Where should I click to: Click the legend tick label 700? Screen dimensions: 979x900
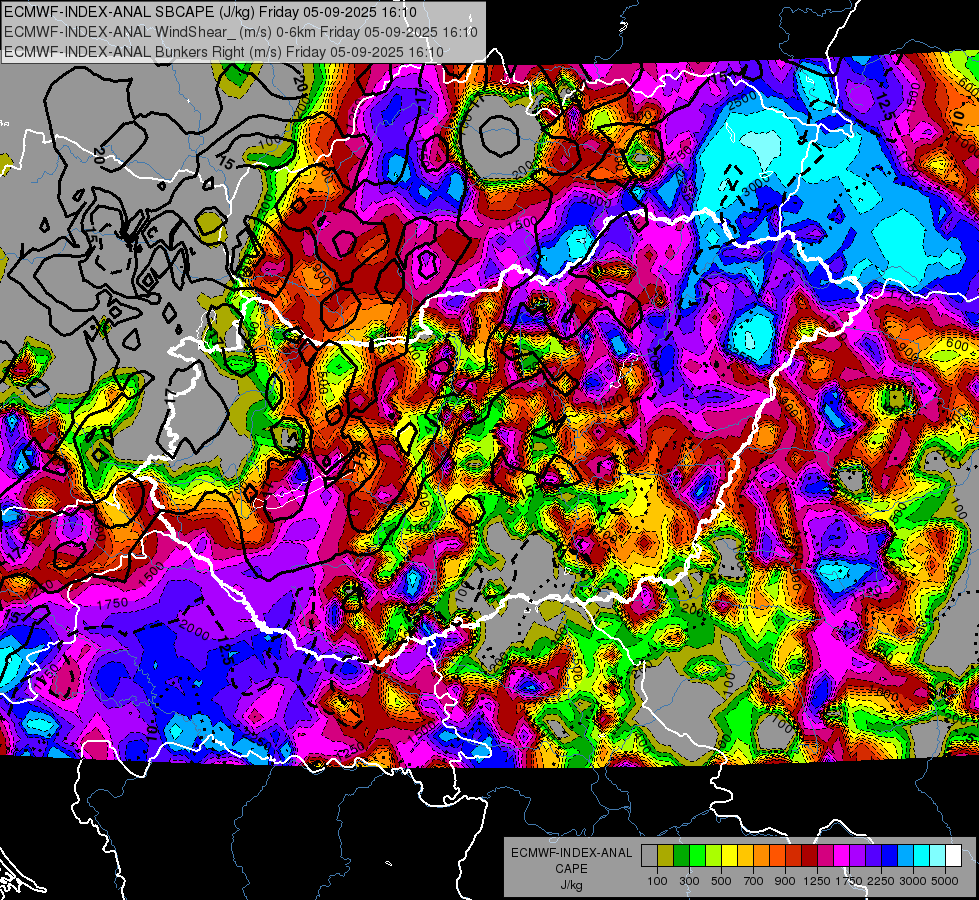click(x=754, y=881)
